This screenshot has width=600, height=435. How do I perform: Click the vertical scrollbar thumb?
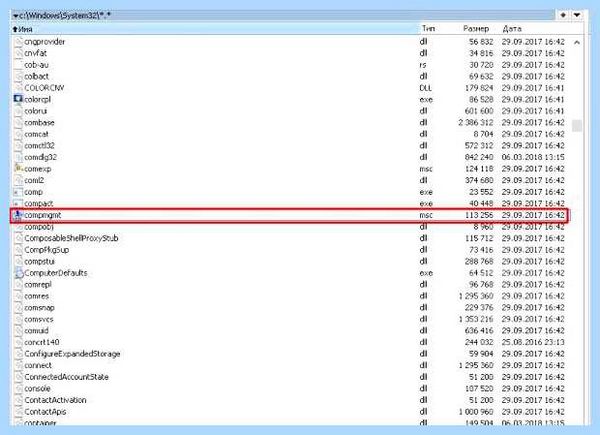click(577, 125)
